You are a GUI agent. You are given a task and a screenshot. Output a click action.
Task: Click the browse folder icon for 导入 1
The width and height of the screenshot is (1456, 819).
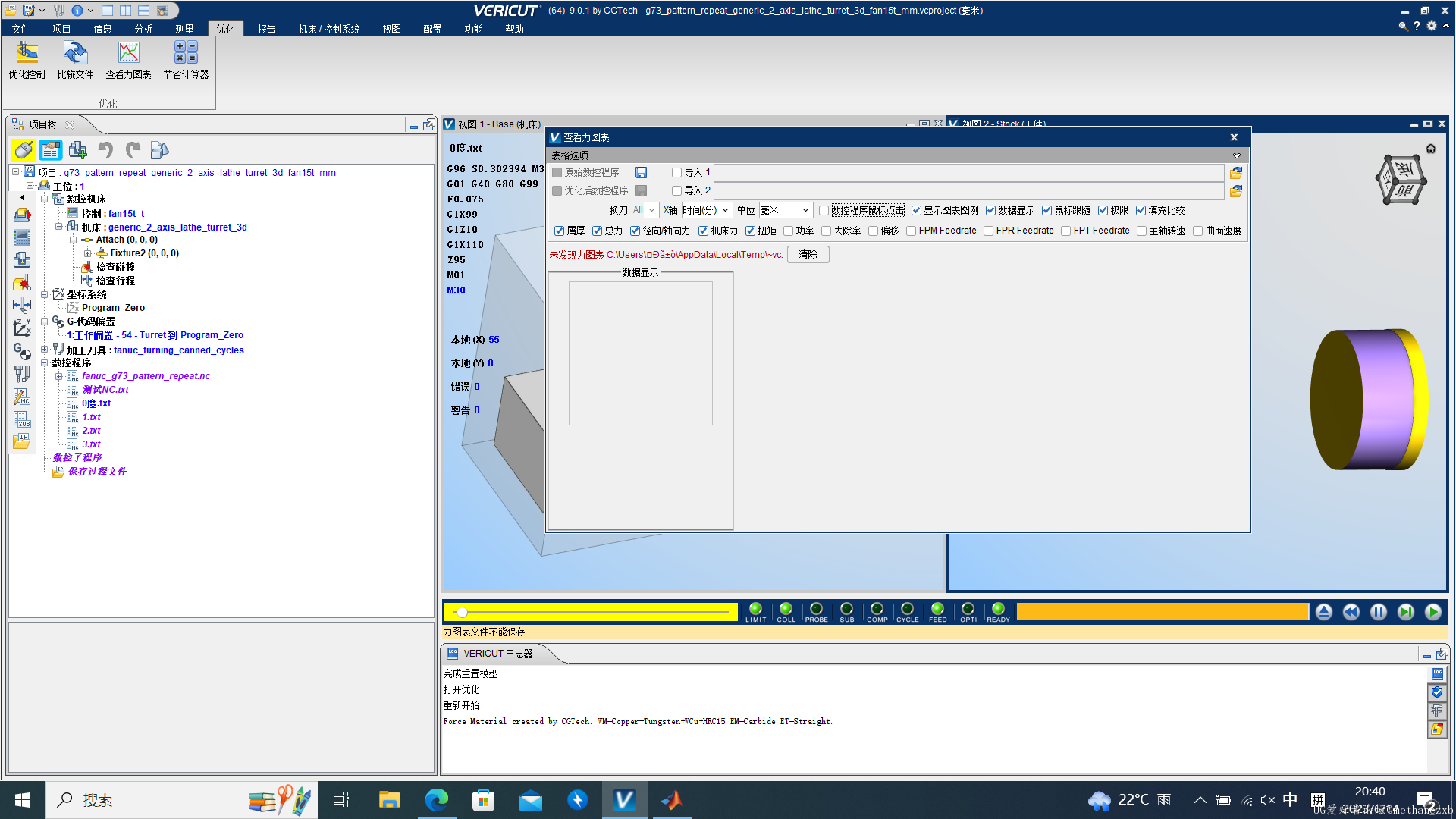1236,173
